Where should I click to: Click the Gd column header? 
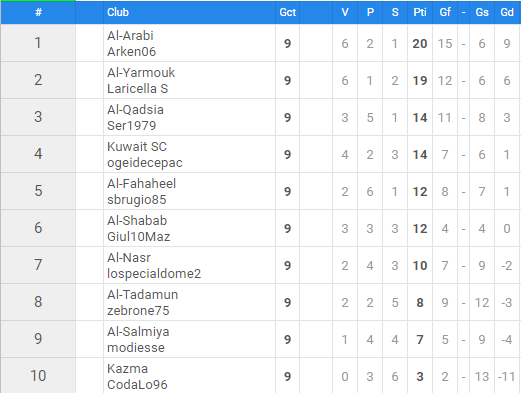tap(507, 12)
